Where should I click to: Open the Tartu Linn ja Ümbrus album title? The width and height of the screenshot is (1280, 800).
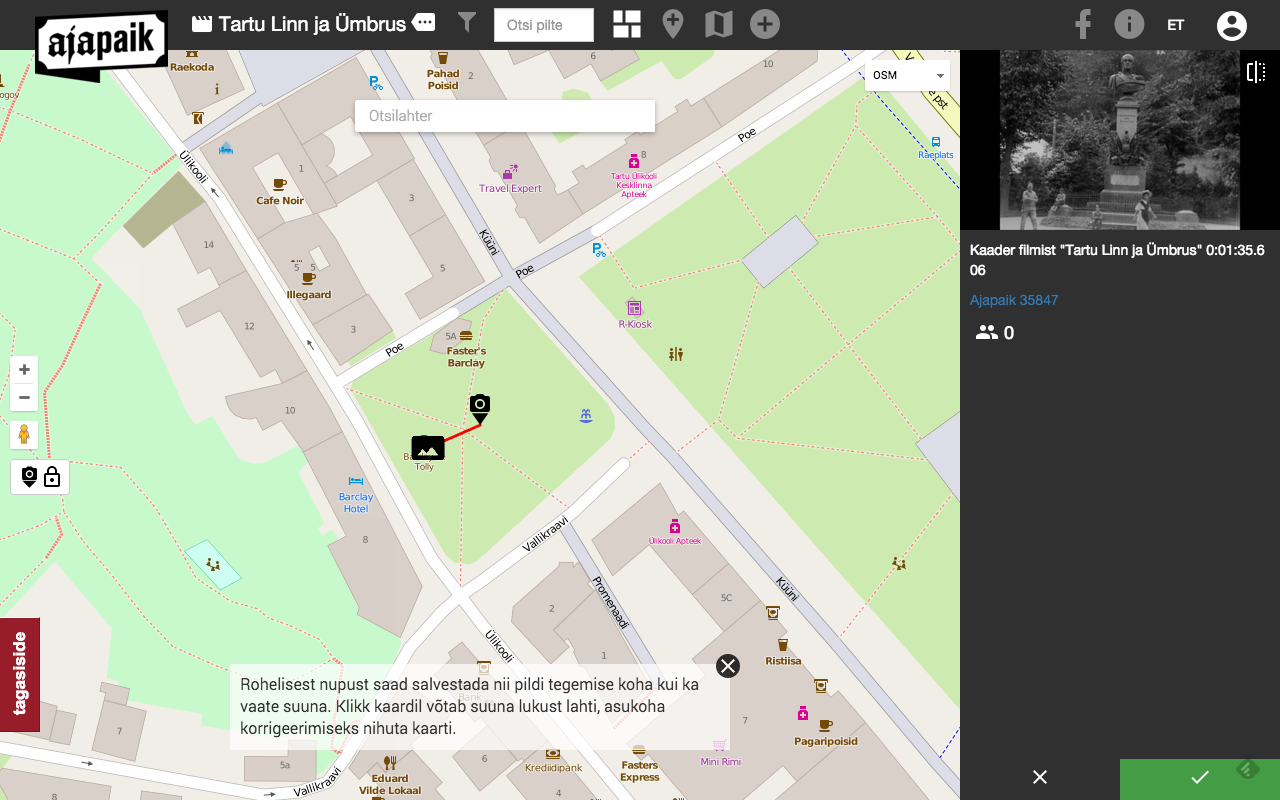click(312, 24)
